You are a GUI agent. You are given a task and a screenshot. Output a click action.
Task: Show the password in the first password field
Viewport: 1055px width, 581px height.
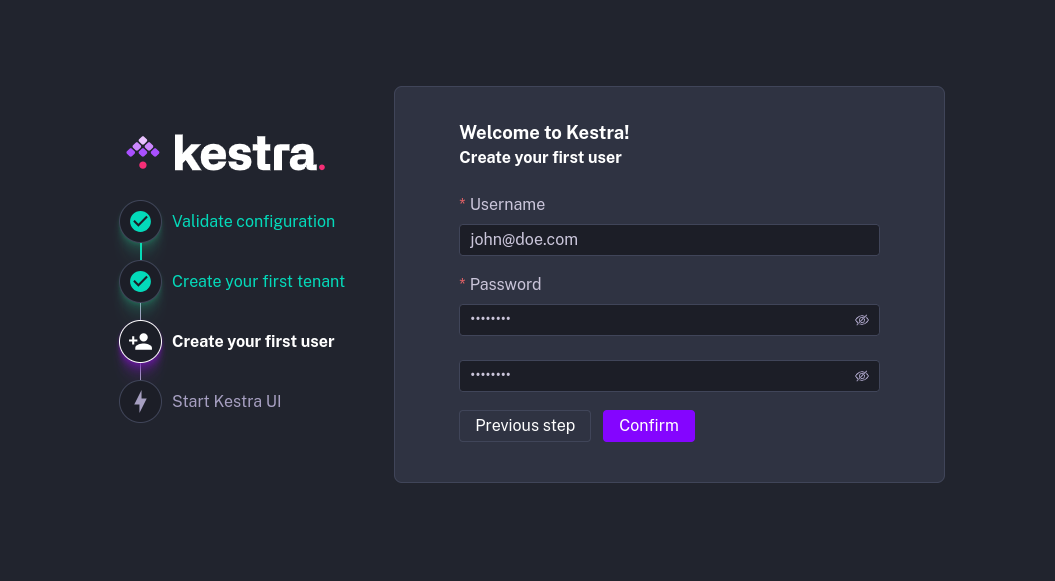click(861, 319)
